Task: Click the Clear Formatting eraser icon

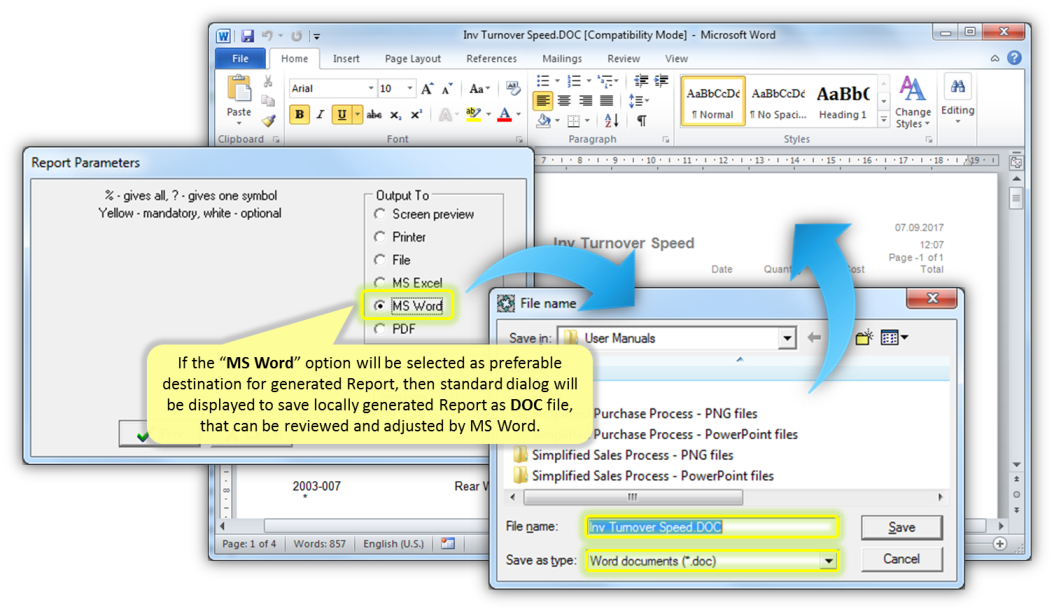Action: [513, 89]
